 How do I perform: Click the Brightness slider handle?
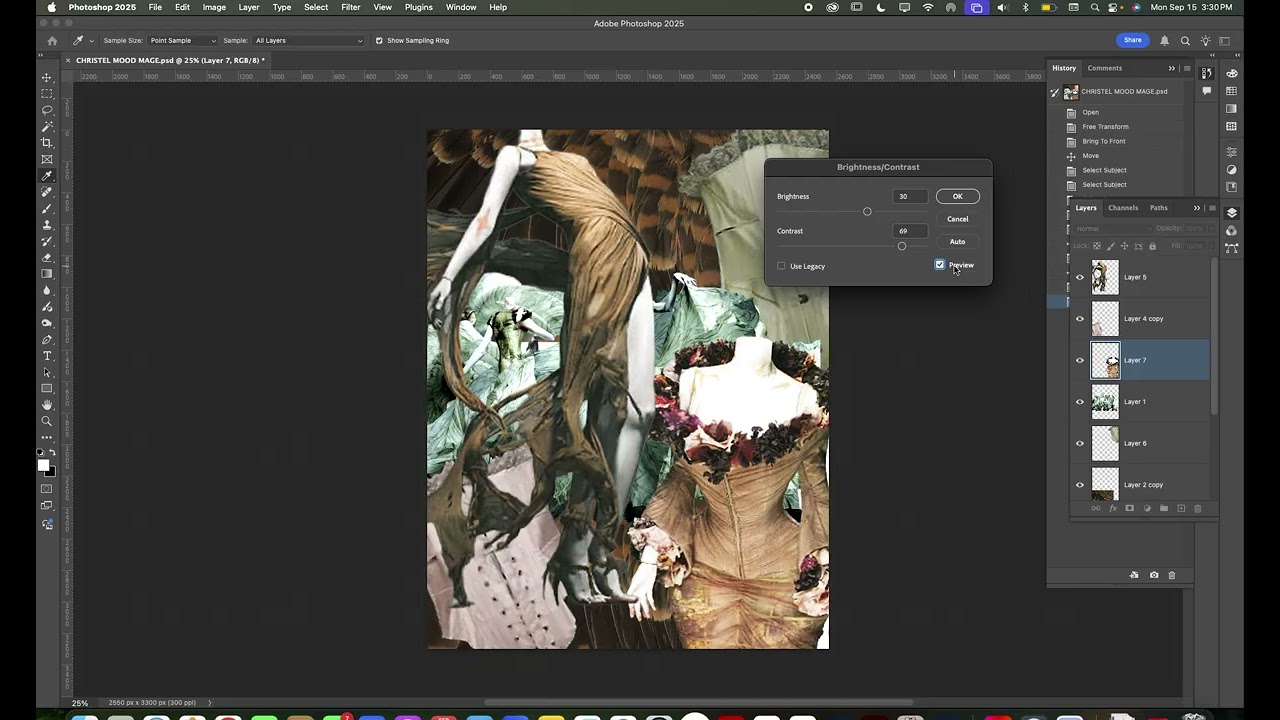point(867,212)
